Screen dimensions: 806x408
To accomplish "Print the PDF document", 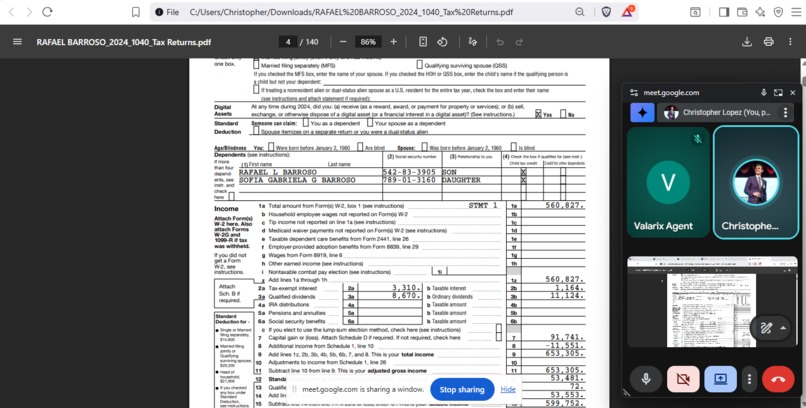I will pyautogui.click(x=768, y=42).
